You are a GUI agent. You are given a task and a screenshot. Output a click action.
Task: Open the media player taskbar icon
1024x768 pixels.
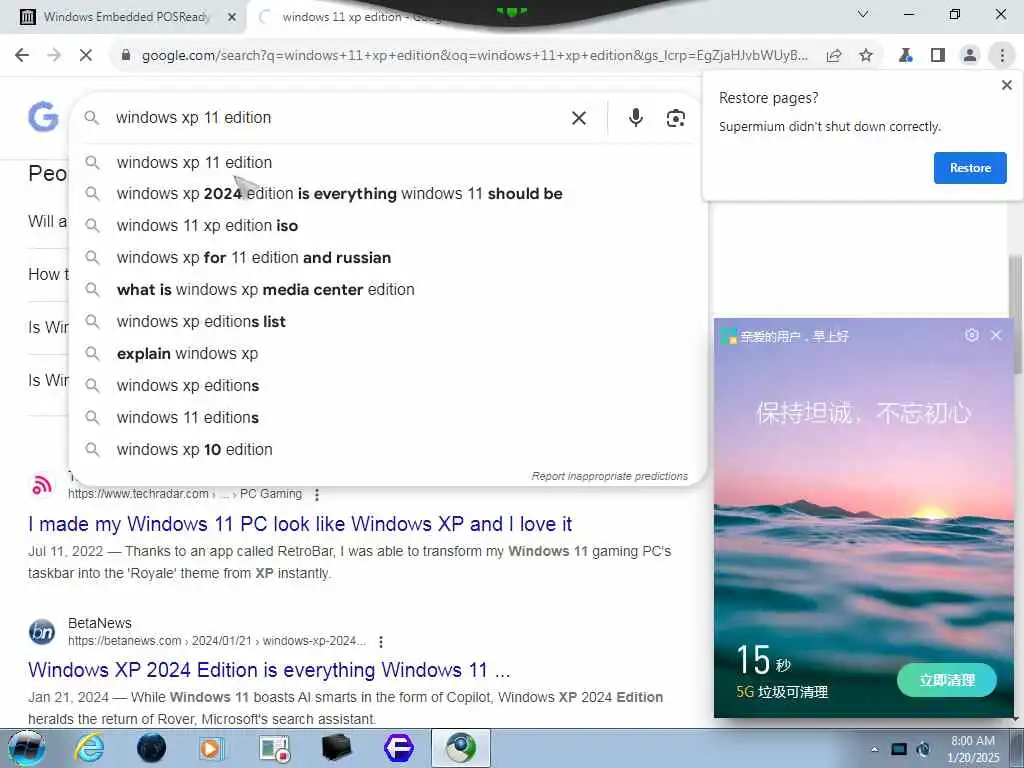click(212, 748)
